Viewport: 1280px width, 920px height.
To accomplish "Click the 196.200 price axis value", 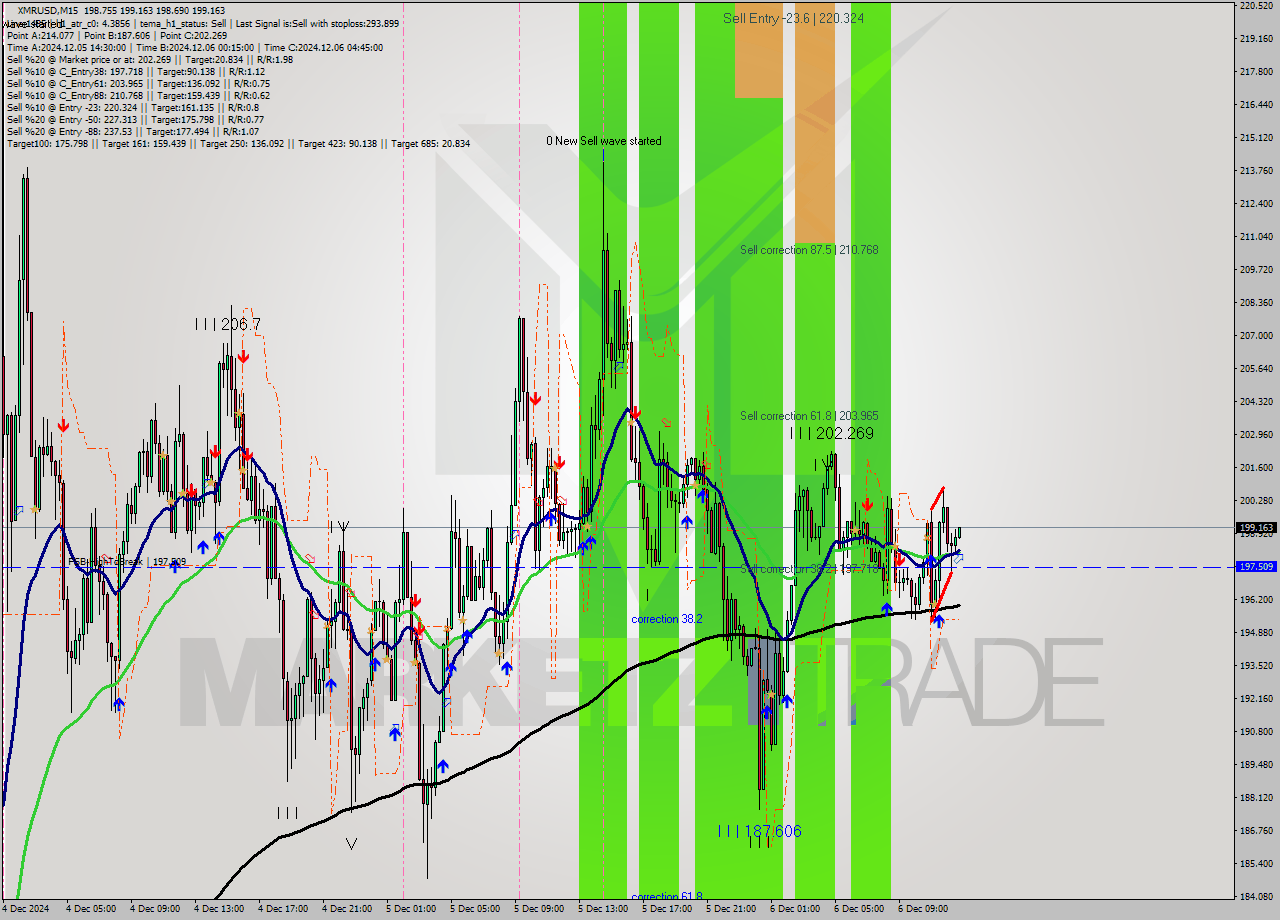I will coord(1256,599).
